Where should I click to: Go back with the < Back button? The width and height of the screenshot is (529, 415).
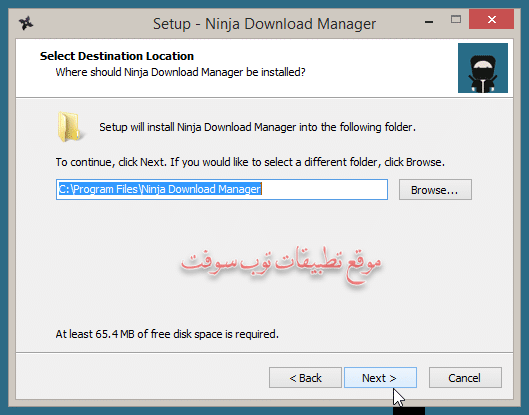click(305, 378)
